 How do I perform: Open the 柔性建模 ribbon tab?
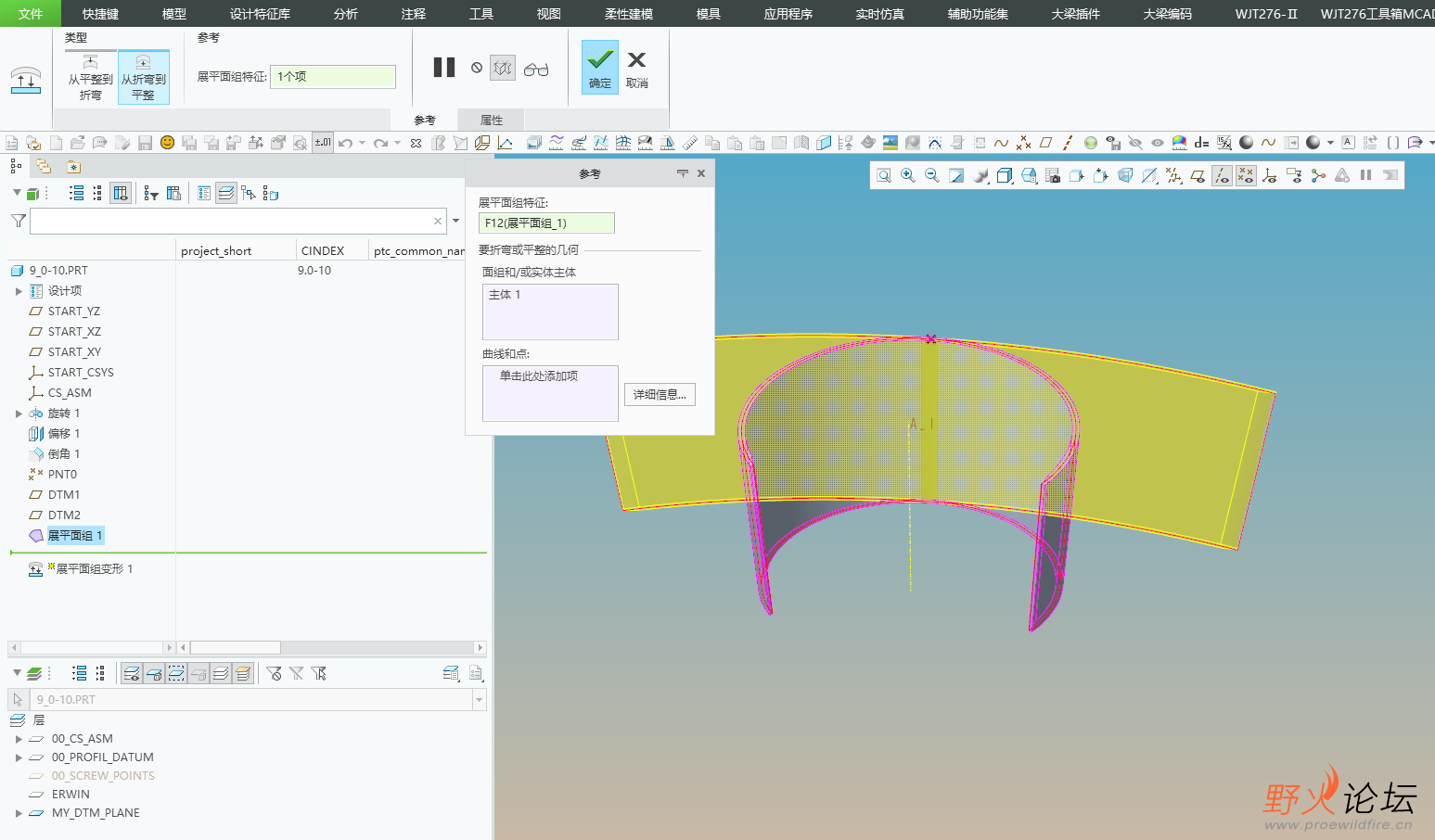tap(629, 14)
